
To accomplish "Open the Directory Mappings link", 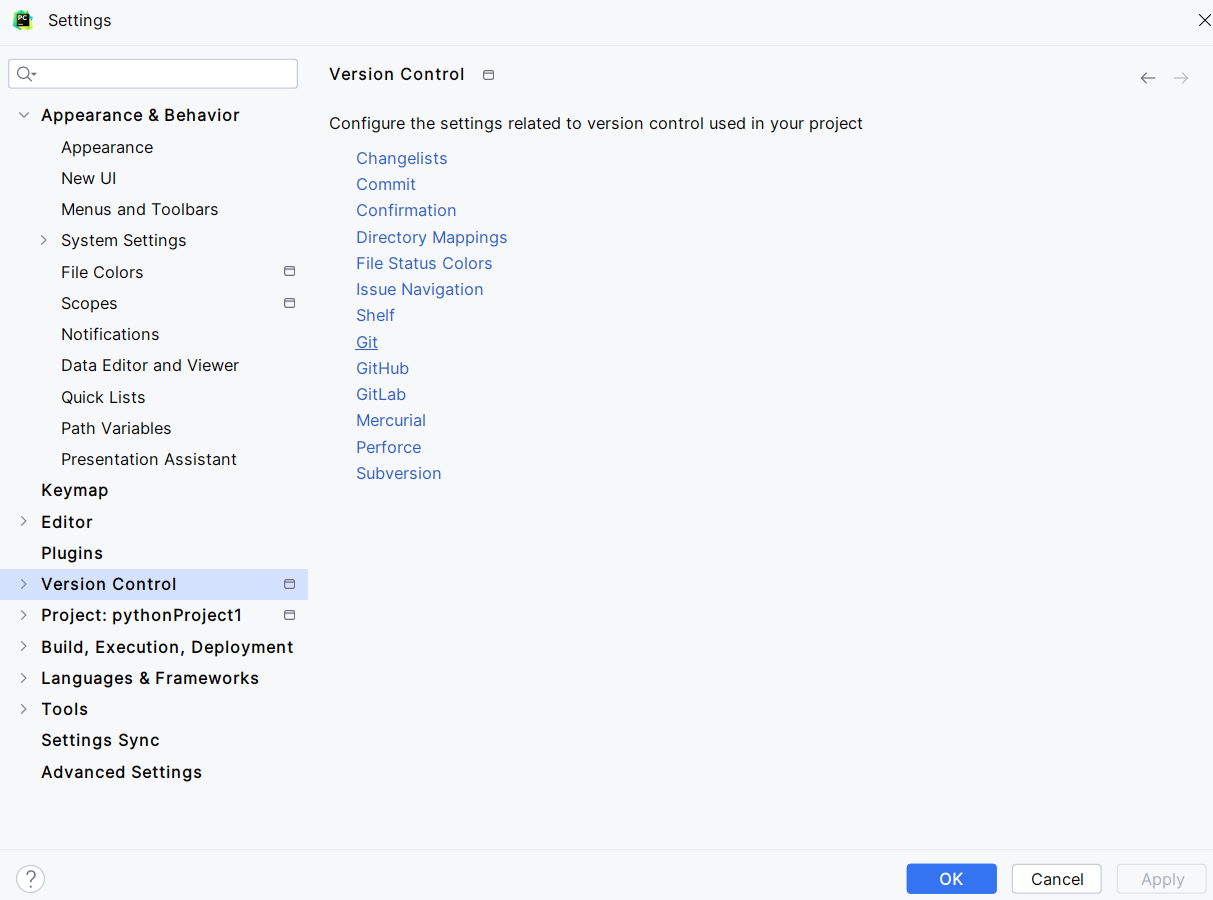I will 431,237.
